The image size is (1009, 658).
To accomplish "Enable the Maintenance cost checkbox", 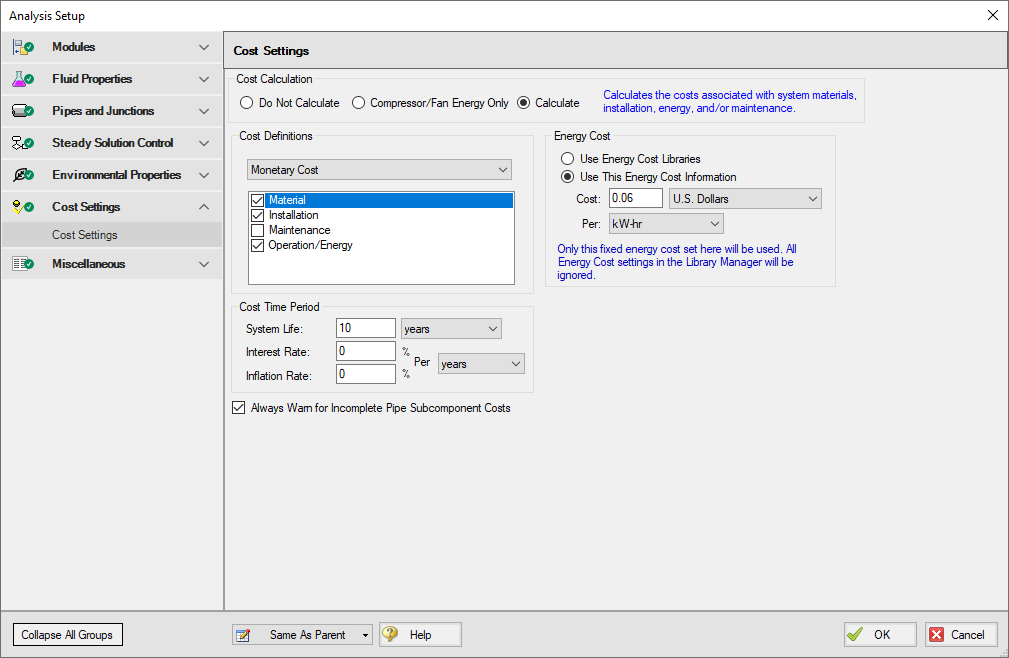I will (x=258, y=230).
